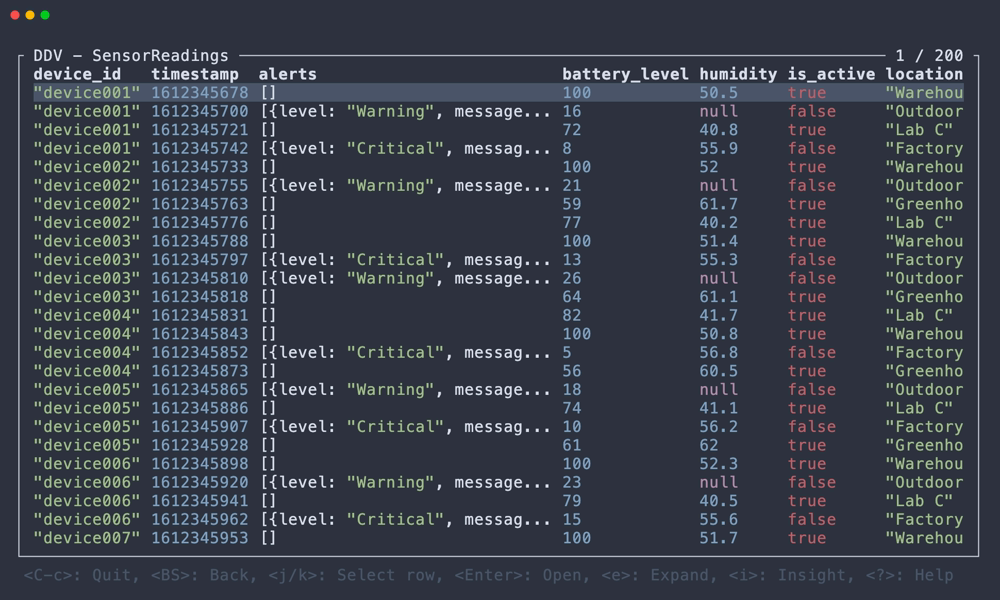The height and width of the screenshot is (600, 1000).
Task: Click the green zoom window button
Action: [x=45, y=15]
